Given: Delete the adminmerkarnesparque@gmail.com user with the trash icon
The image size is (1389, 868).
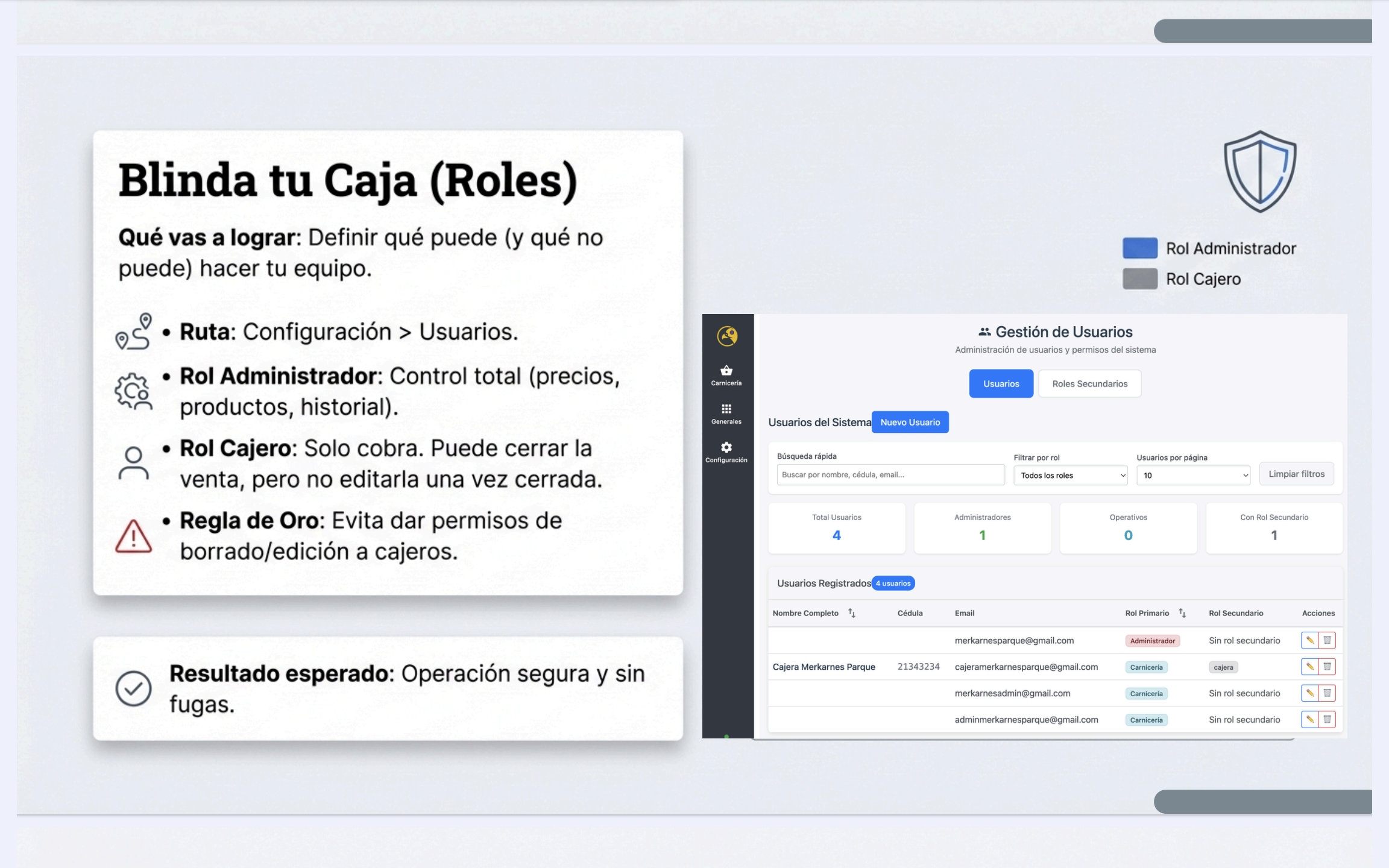Looking at the screenshot, I should (x=1327, y=719).
